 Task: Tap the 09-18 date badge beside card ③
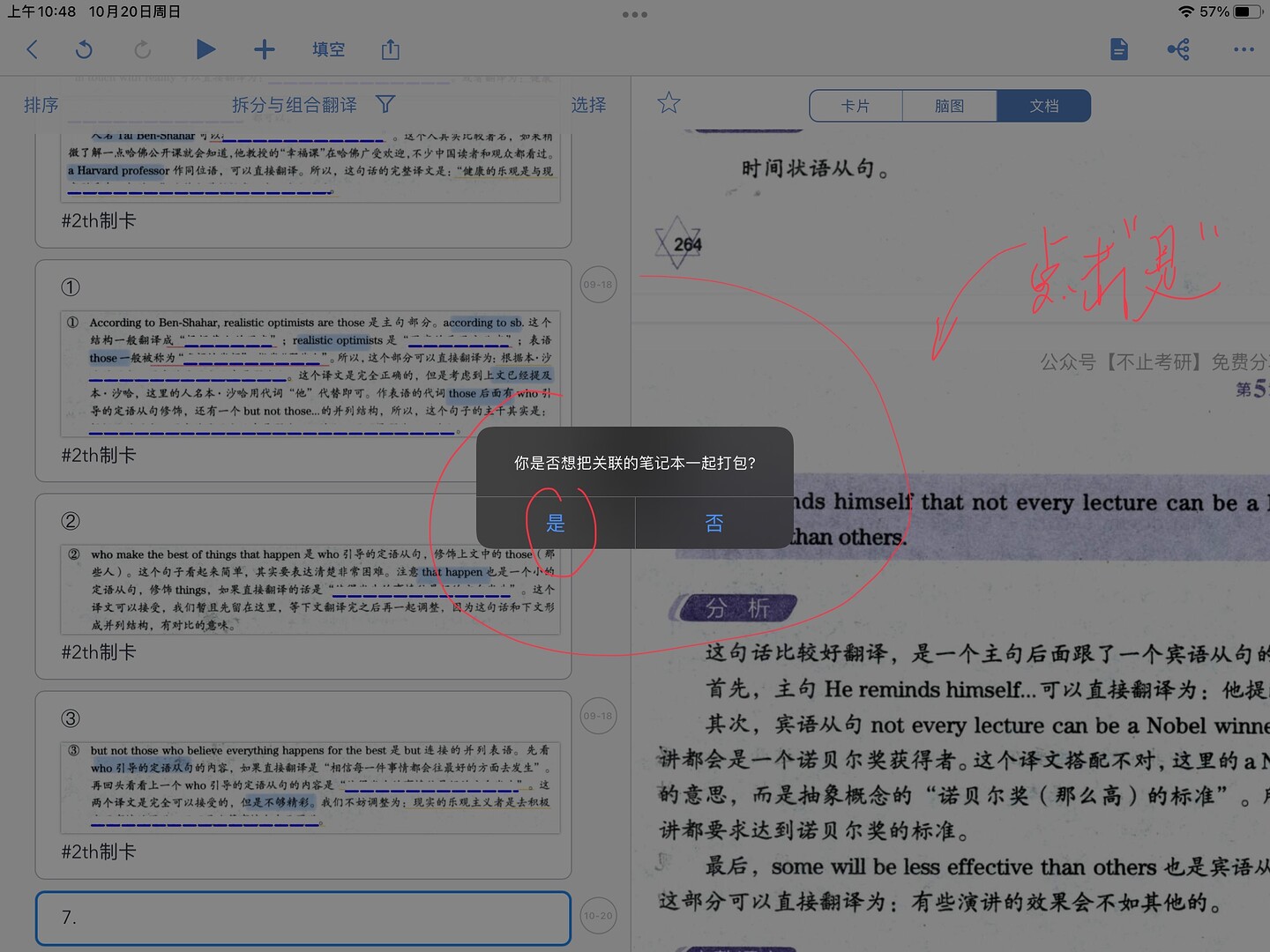(598, 716)
